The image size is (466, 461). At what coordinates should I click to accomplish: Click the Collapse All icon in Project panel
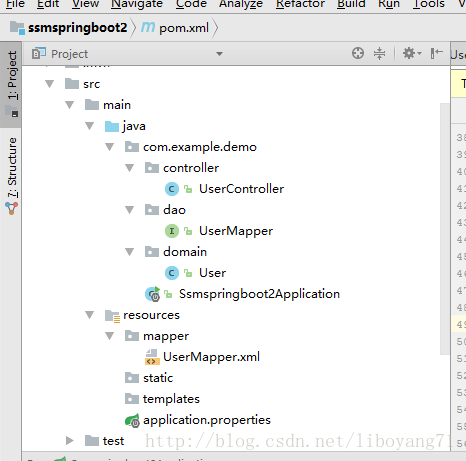pyautogui.click(x=379, y=53)
